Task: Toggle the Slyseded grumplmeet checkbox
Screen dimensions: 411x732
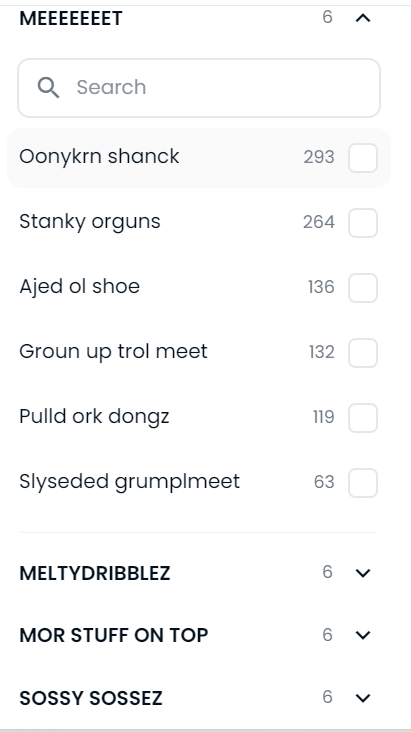Action: (x=363, y=482)
